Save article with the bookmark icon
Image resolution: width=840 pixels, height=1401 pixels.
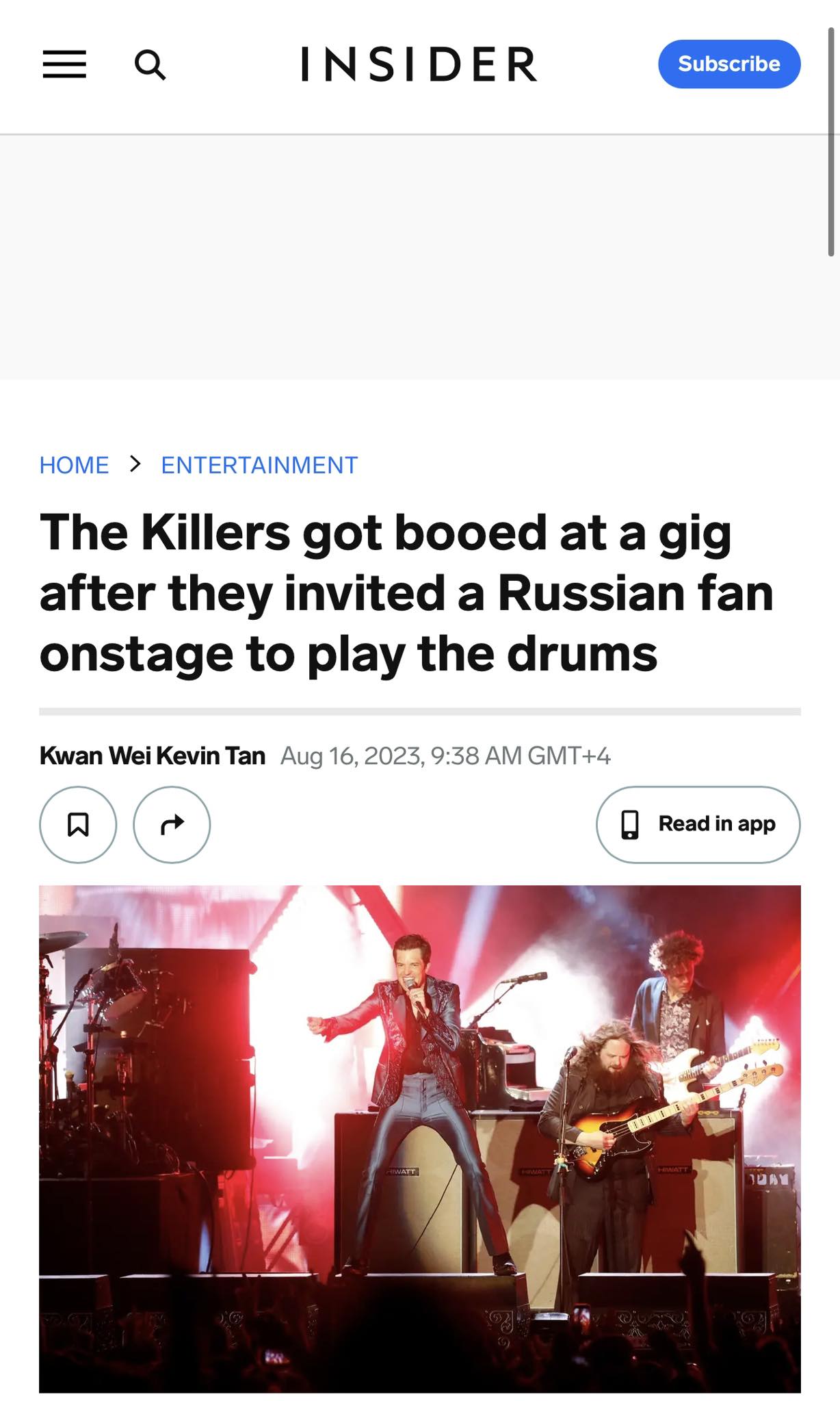point(78,824)
